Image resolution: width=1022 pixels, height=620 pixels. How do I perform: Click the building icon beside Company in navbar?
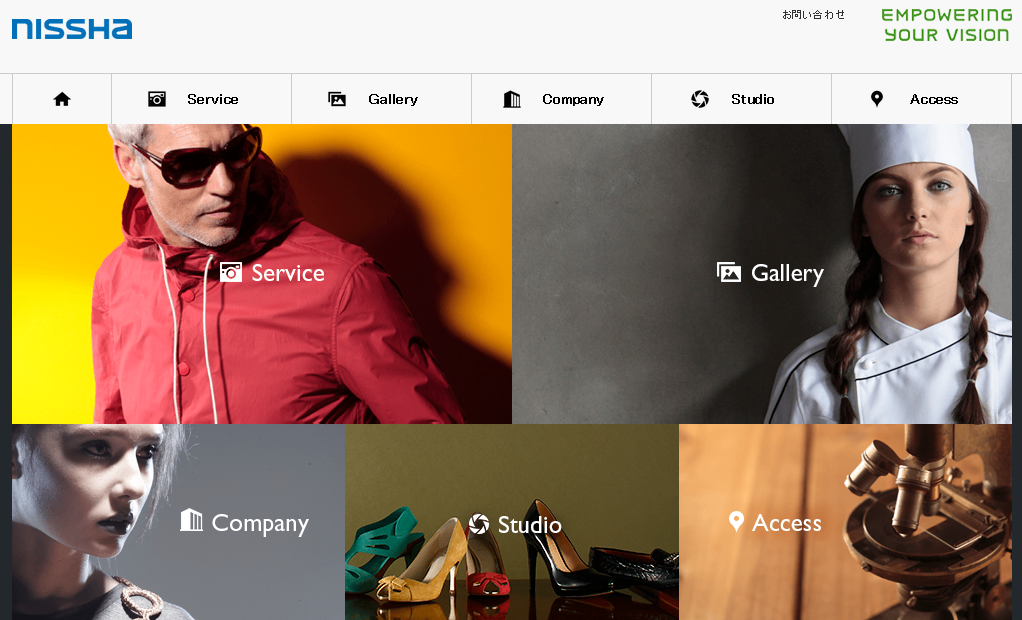point(512,99)
